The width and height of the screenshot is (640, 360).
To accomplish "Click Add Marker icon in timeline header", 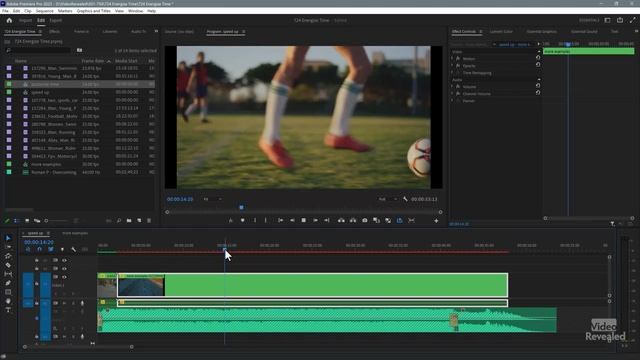I will pyautogui.click(x=62, y=249).
